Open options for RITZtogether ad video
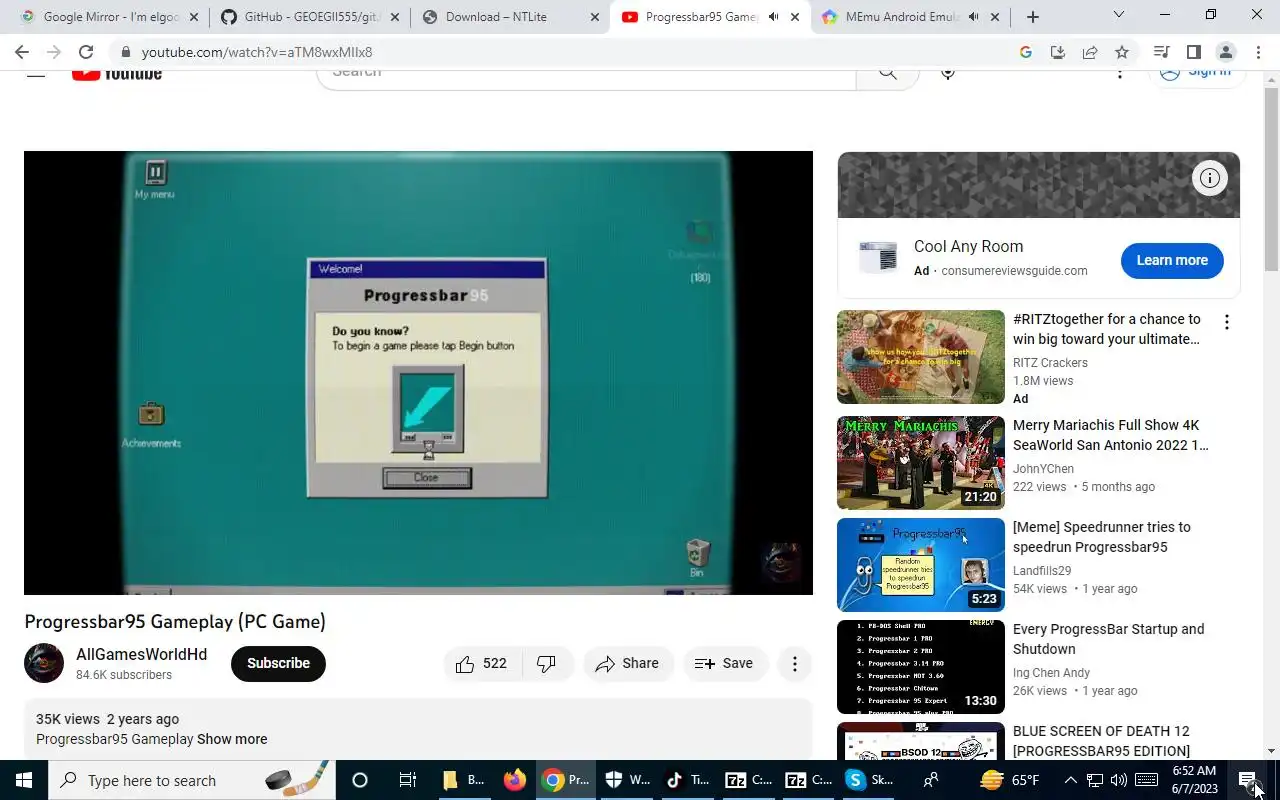The height and width of the screenshot is (800, 1280). pyautogui.click(x=1226, y=322)
